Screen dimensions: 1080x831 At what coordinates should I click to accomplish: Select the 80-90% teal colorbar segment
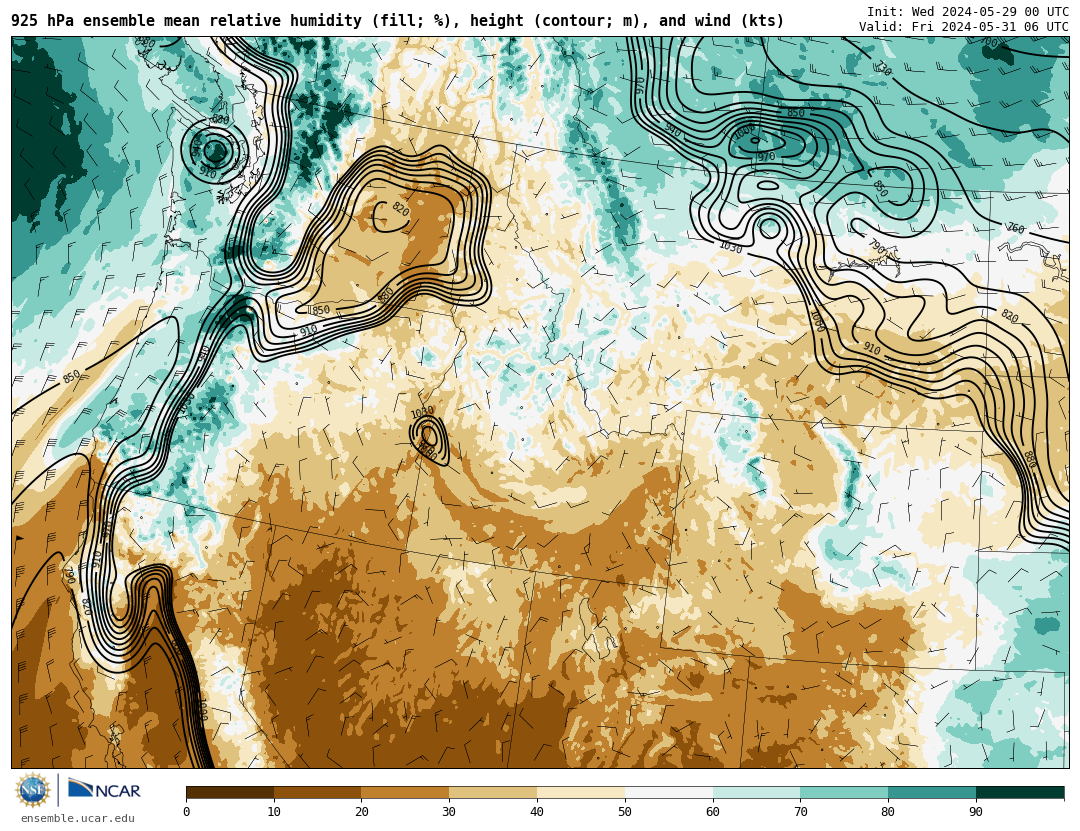click(932, 793)
